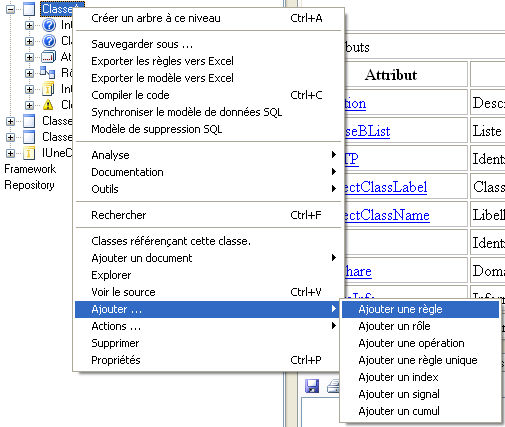This screenshot has width=505, height=427.
Task: Click the first blue question mark icon
Action: pos(49,25)
